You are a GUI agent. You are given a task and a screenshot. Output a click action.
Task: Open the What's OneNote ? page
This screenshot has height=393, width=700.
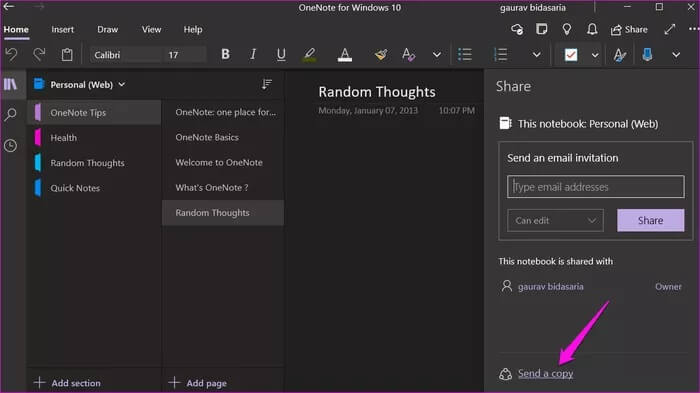point(223,188)
